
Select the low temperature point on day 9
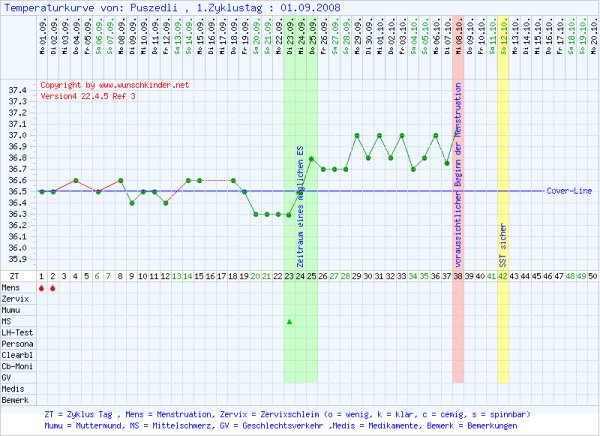point(132,202)
